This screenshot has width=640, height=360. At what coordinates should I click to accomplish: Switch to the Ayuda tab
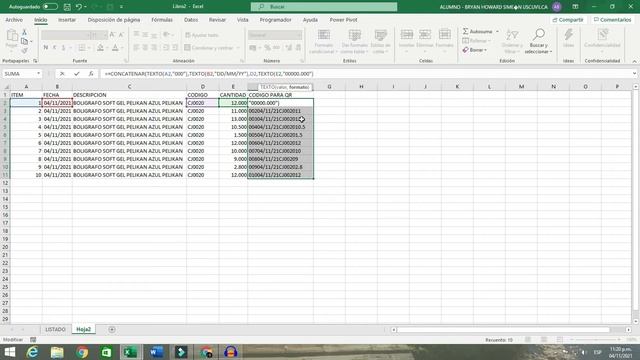pyautogui.click(x=310, y=20)
